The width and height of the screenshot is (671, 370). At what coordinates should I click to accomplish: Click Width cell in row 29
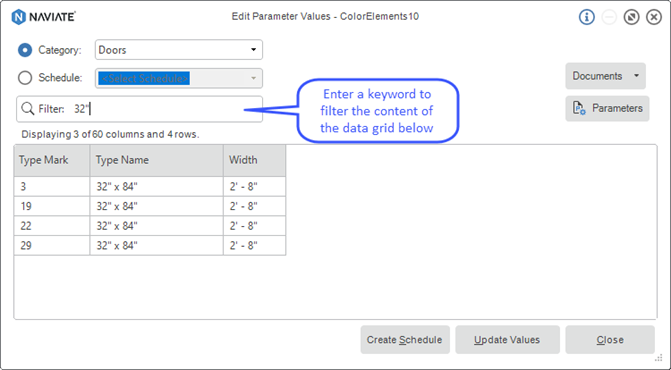pyautogui.click(x=255, y=246)
